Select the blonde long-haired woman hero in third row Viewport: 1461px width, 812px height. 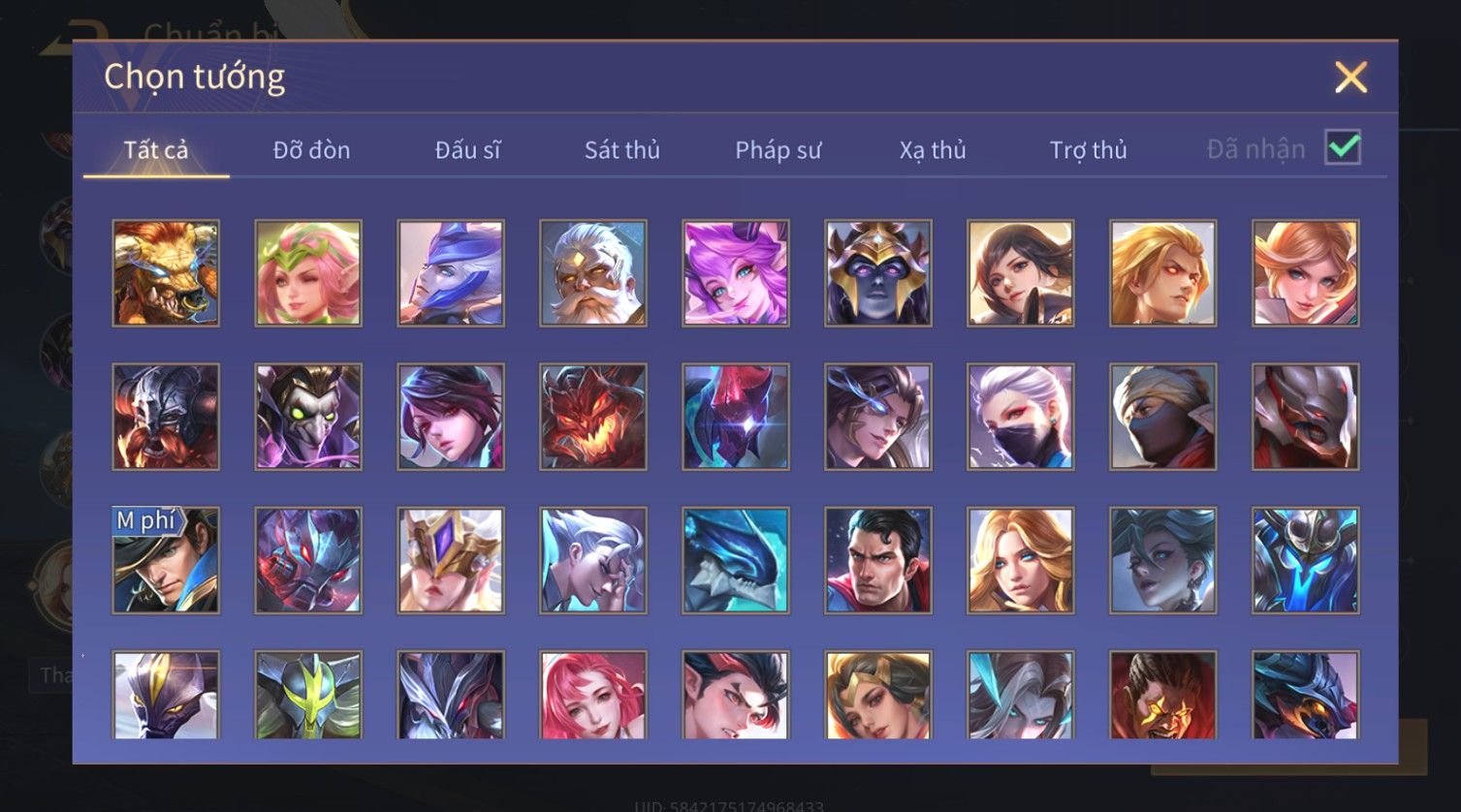[x=1021, y=560]
